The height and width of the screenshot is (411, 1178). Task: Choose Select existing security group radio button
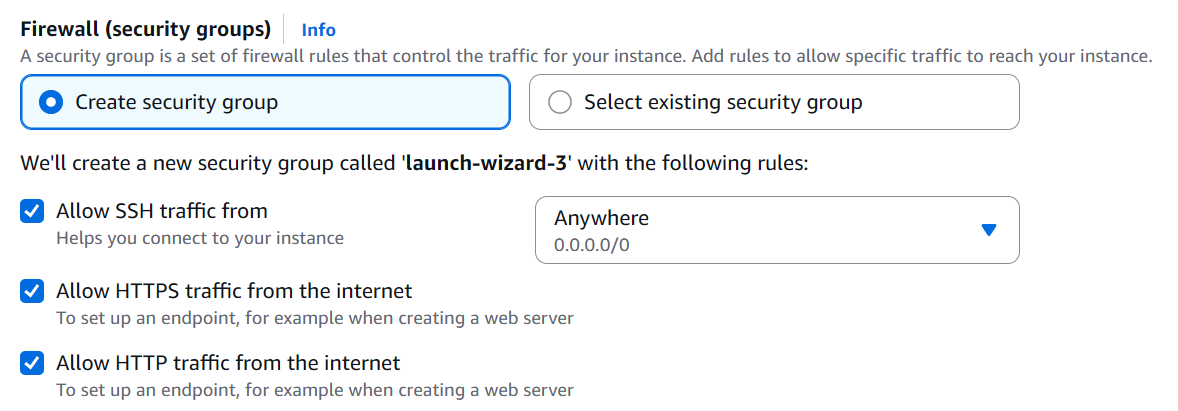click(x=560, y=102)
